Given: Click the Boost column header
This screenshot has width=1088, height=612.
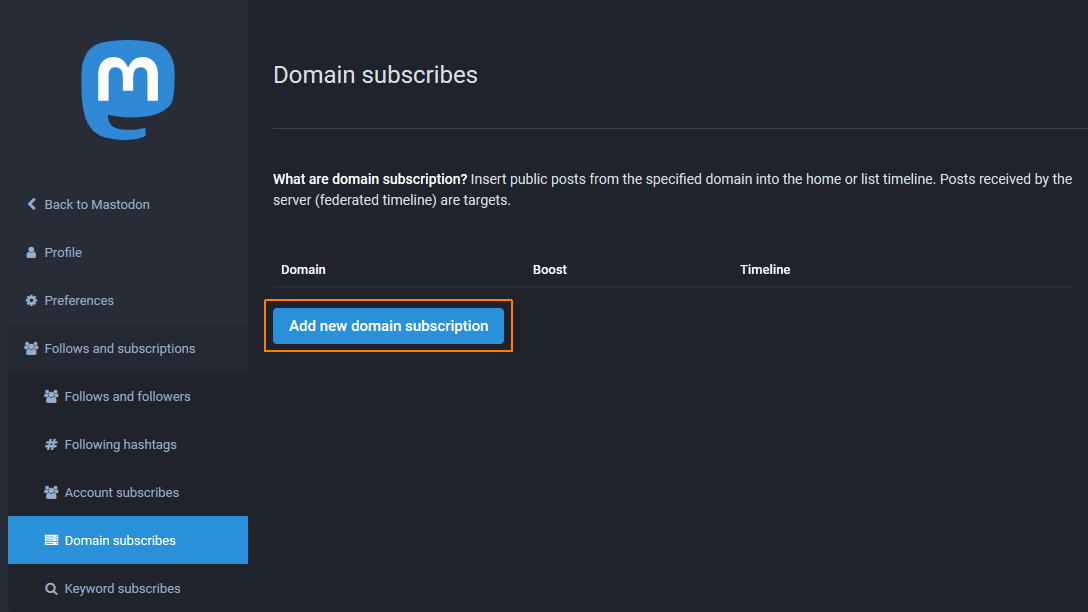Looking at the screenshot, I should click(x=550, y=270).
